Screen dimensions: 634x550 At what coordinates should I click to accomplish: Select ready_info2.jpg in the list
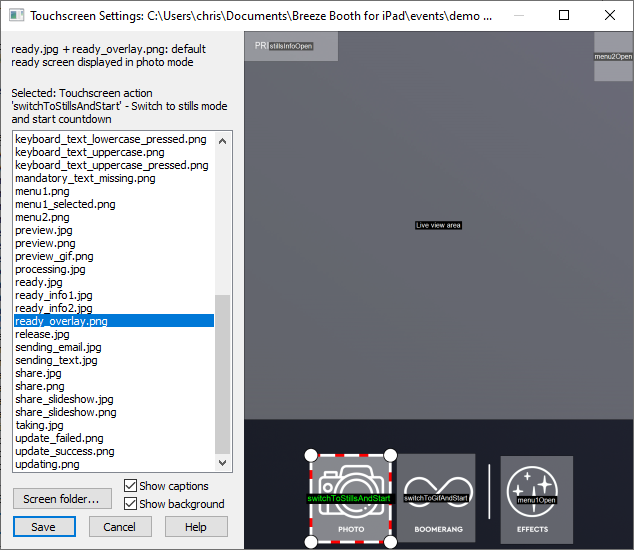tap(114, 308)
